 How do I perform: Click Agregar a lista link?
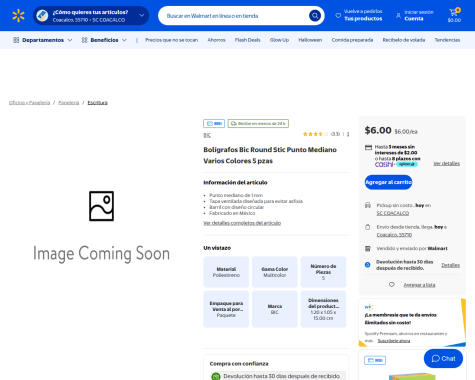419,285
